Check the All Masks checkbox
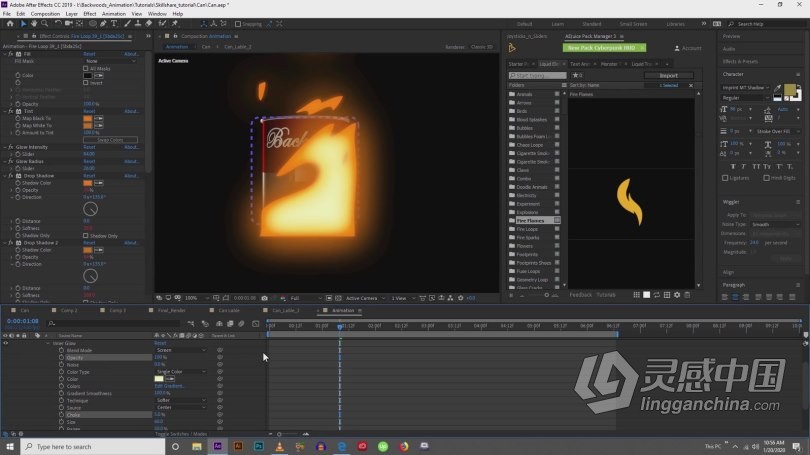Image resolution: width=810 pixels, height=455 pixels. point(86,68)
